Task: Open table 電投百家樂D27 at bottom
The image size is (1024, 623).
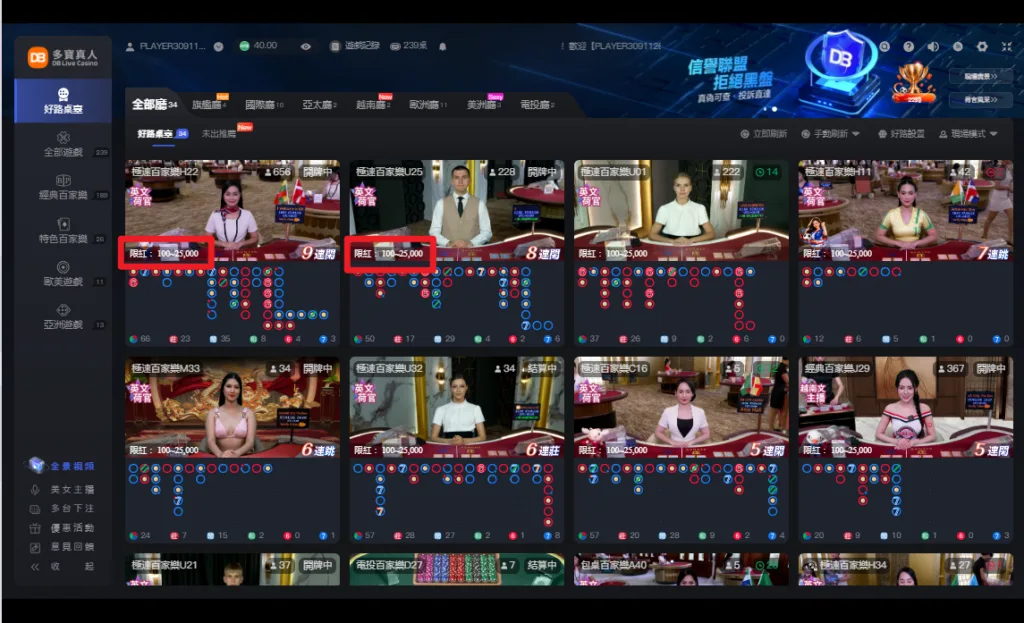Action: pyautogui.click(x=456, y=569)
